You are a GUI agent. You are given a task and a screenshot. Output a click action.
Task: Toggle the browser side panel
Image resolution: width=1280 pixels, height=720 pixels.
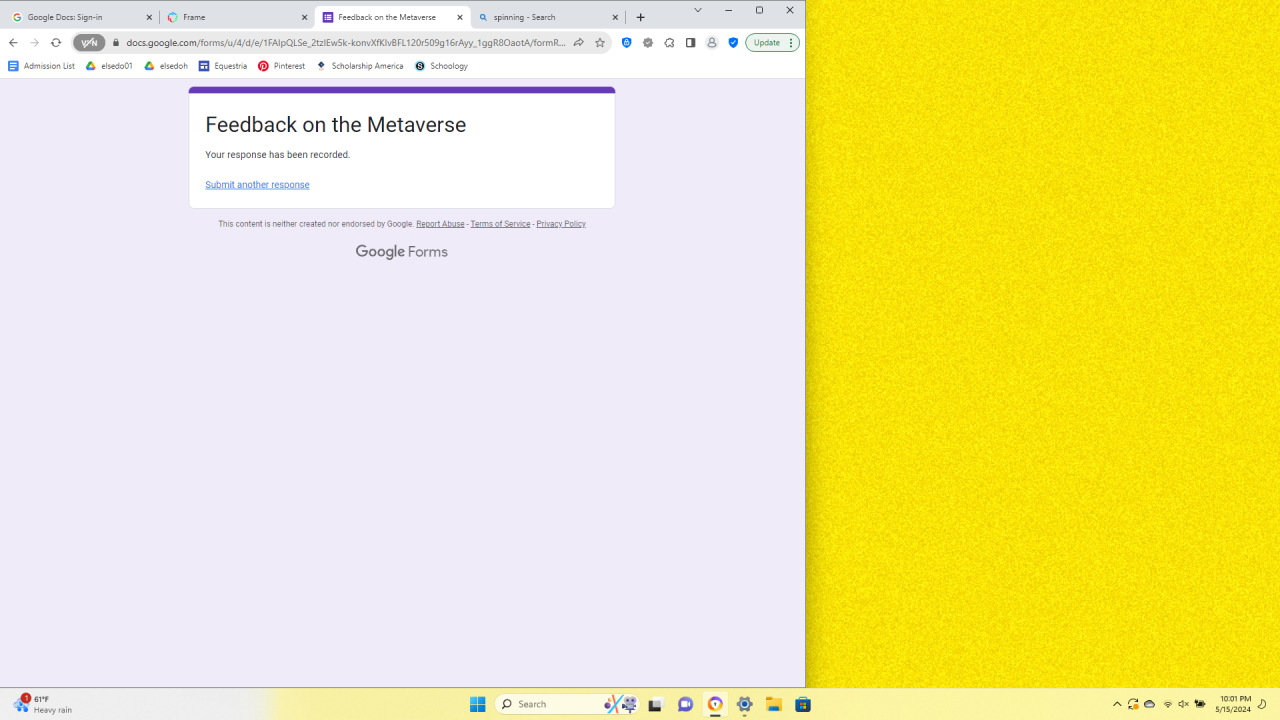coord(690,43)
